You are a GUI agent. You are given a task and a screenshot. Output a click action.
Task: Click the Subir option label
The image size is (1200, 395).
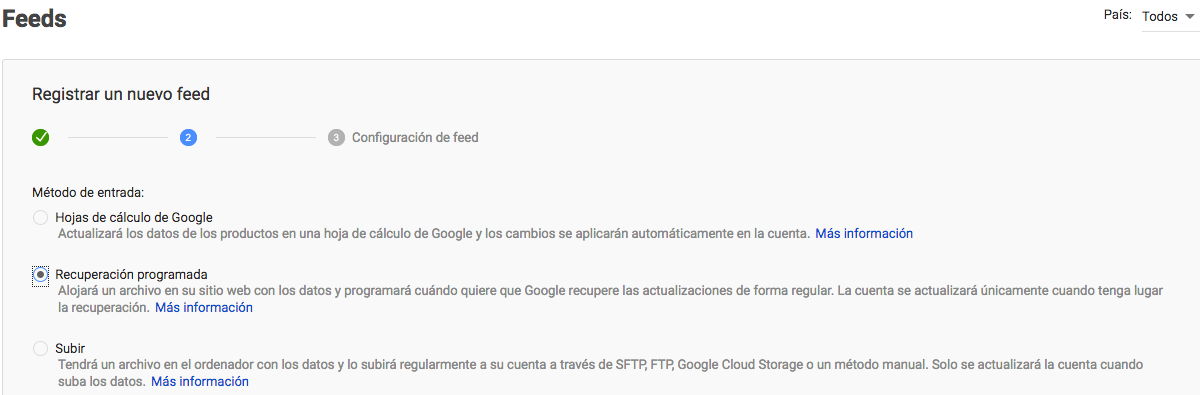click(70, 348)
